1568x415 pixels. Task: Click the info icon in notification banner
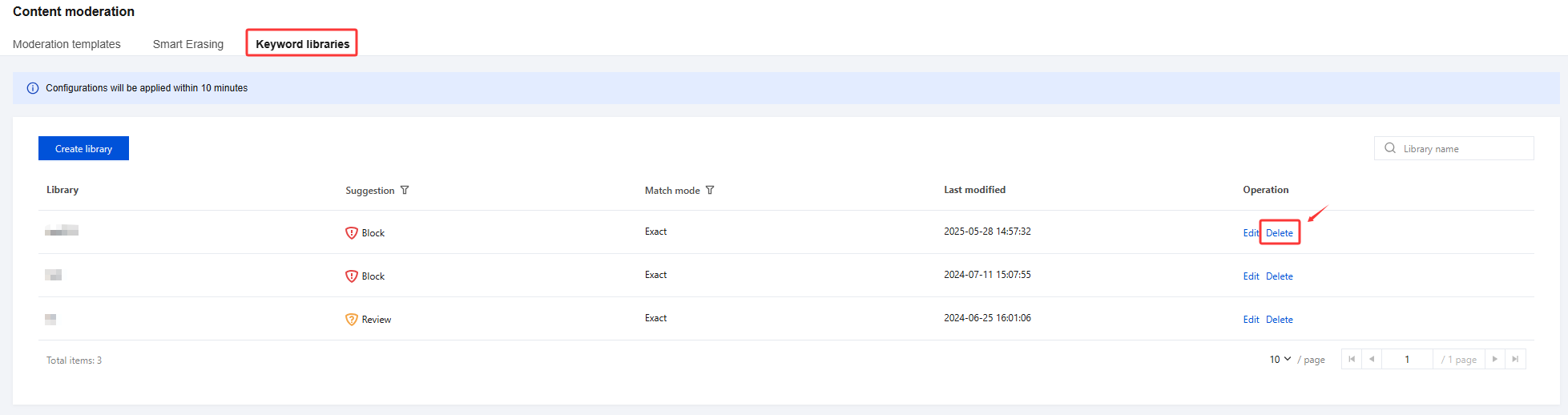click(x=33, y=88)
